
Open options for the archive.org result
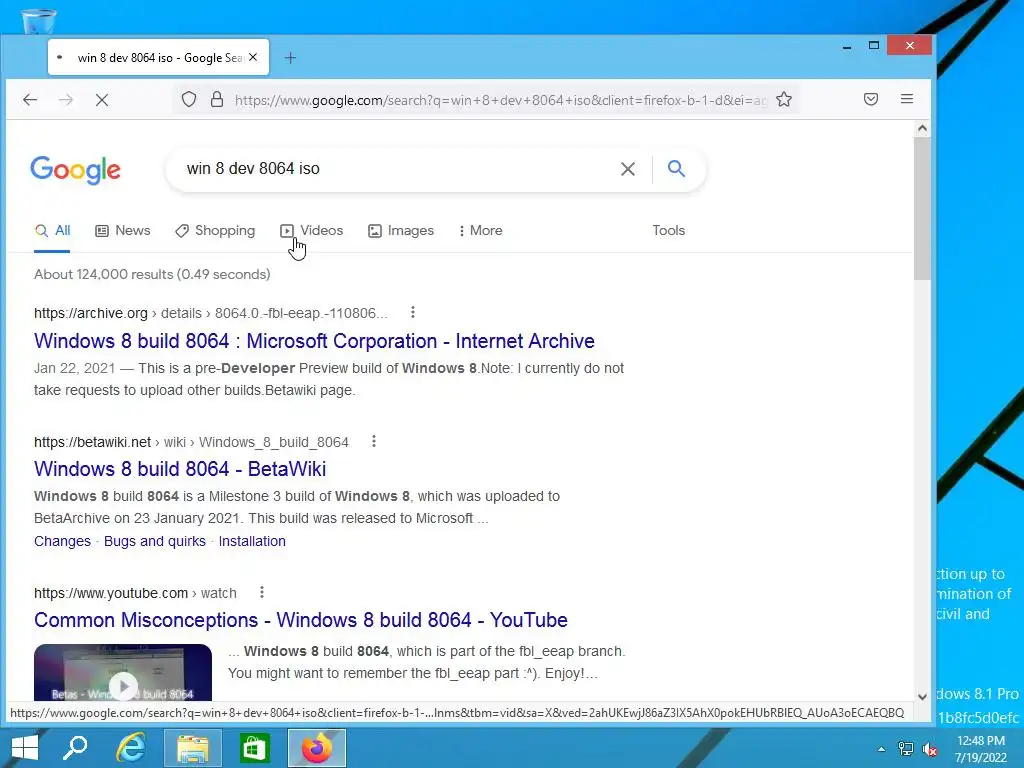click(413, 312)
